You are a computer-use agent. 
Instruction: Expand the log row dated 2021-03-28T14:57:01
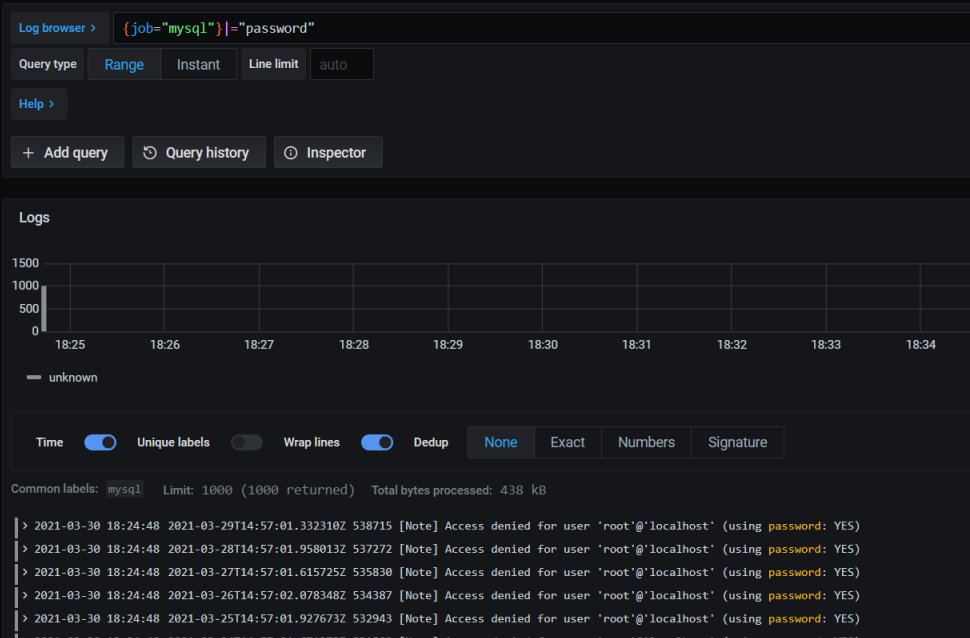click(25, 549)
